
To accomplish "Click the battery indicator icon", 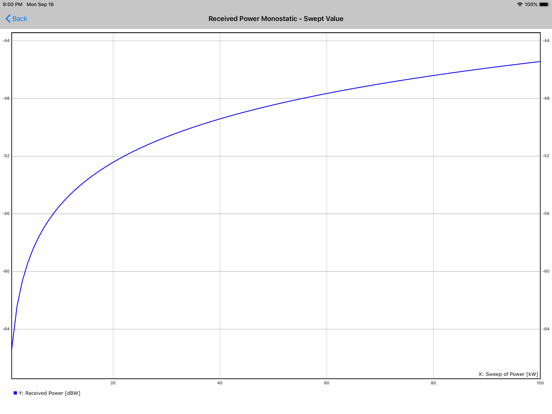I will click(x=544, y=4).
